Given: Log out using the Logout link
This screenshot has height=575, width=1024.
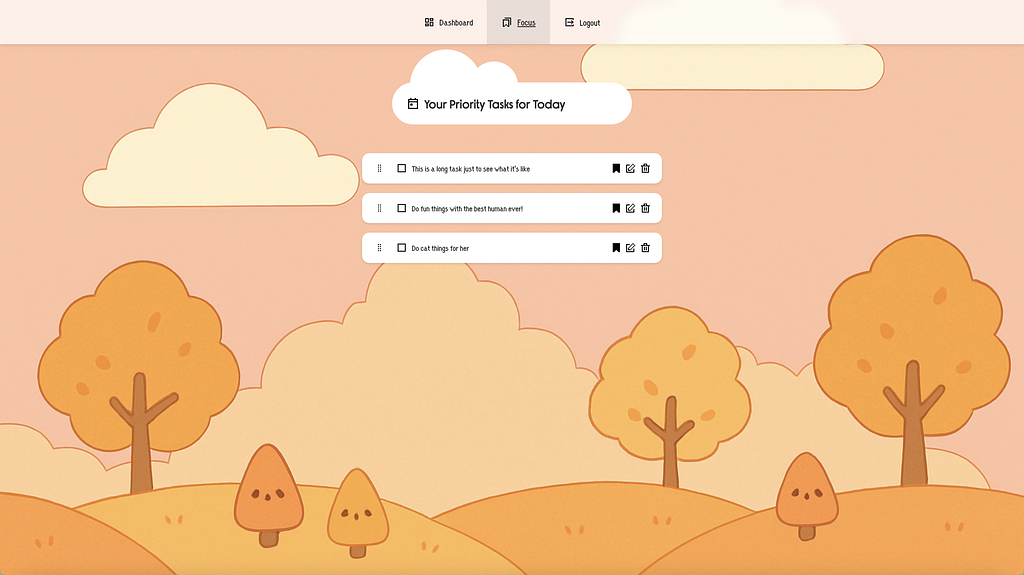Looking at the screenshot, I should click(582, 22).
